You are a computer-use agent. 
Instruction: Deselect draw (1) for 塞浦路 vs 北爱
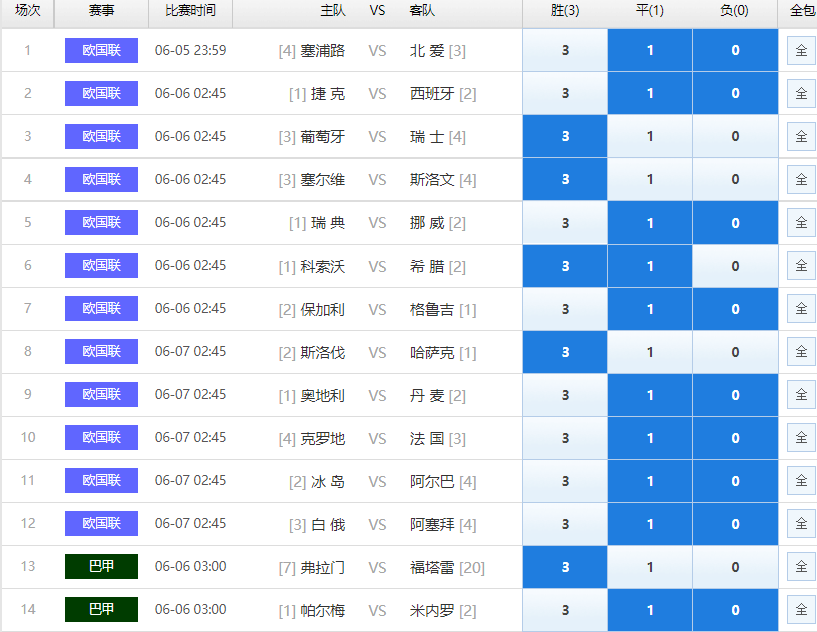650,50
